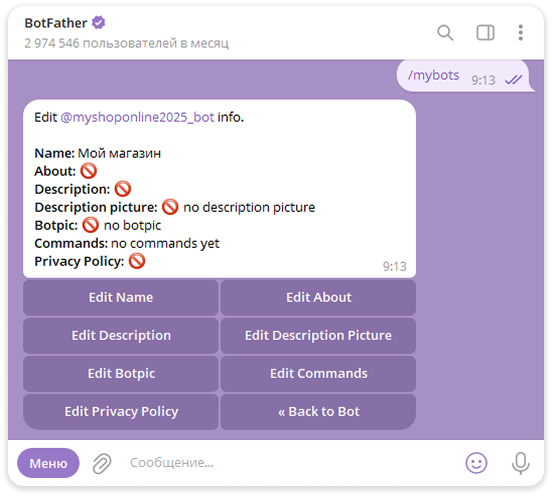The height and width of the screenshot is (496, 552).
Task: Open the emoji picker smiley icon
Action: pos(476,463)
